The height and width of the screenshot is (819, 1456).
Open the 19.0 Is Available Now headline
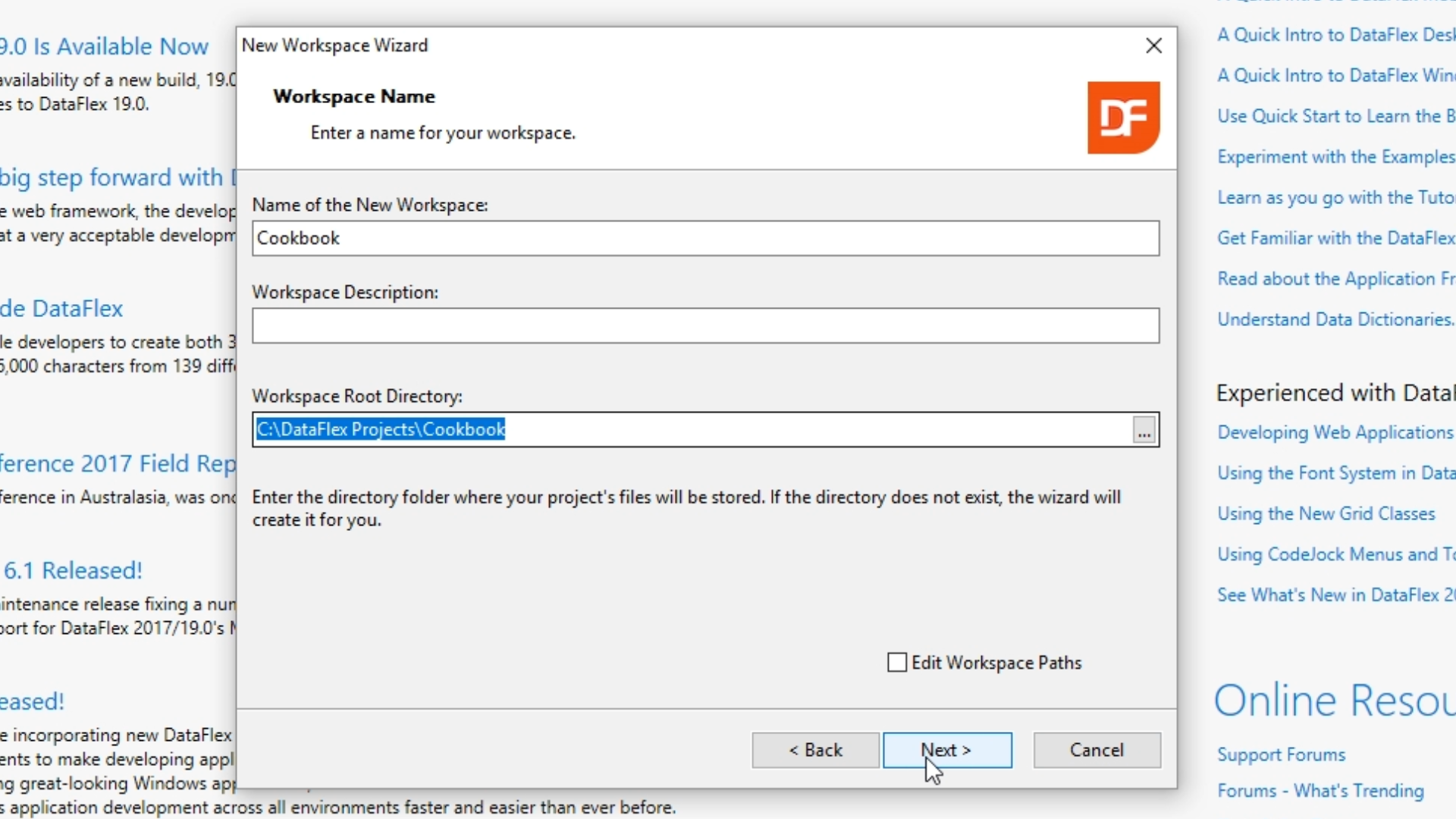(x=104, y=47)
